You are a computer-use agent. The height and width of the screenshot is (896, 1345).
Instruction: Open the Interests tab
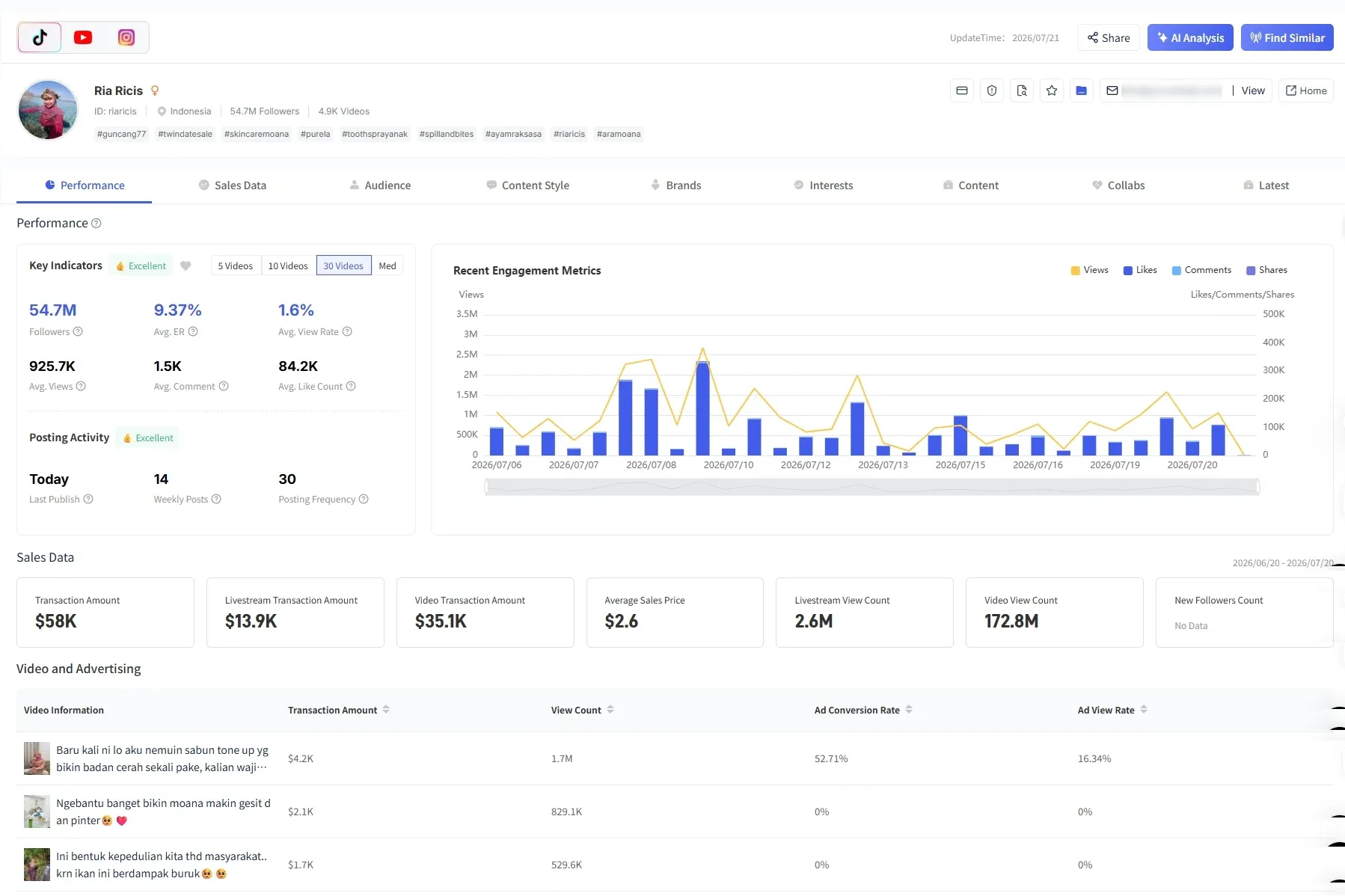click(823, 185)
